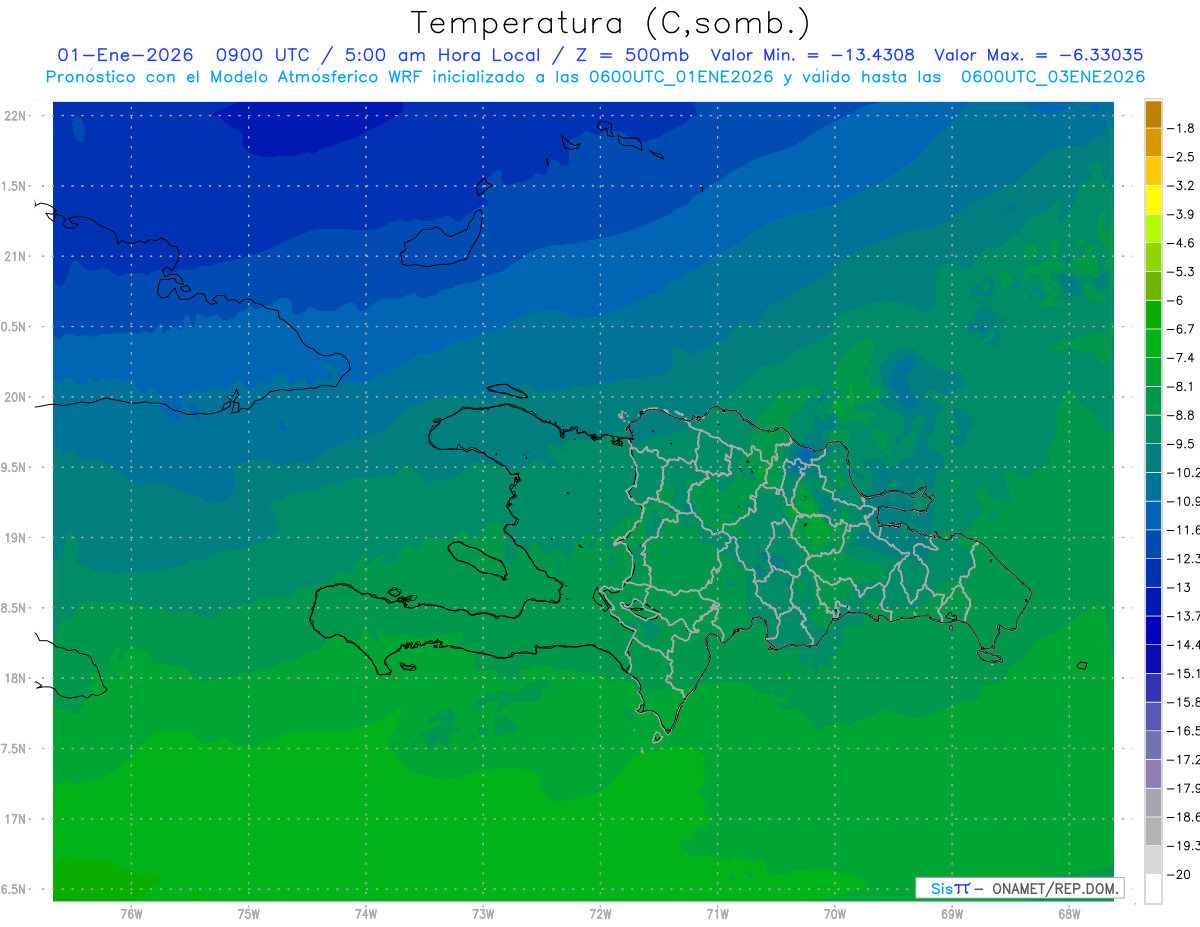
Task: Click the Sisπ ONAMET/REP.DOM. logo
Action: [x=1019, y=888]
